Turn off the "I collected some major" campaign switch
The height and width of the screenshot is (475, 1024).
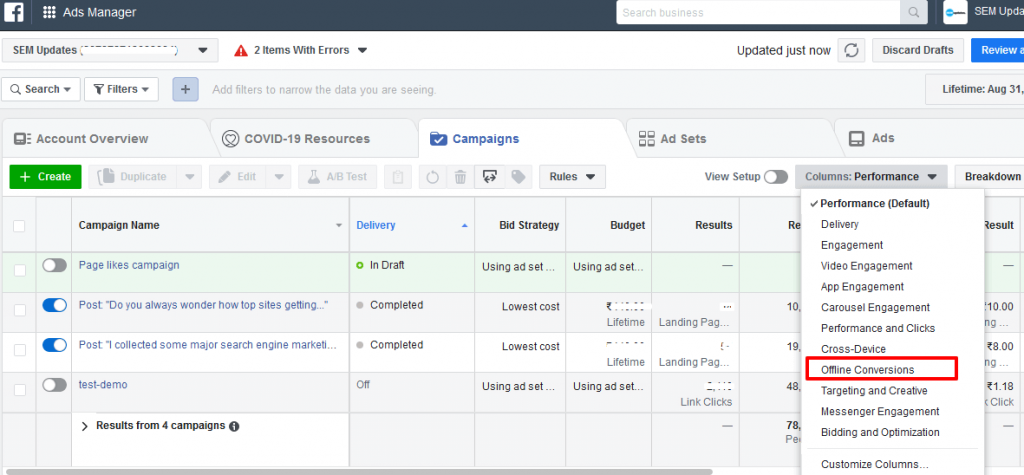tap(55, 345)
